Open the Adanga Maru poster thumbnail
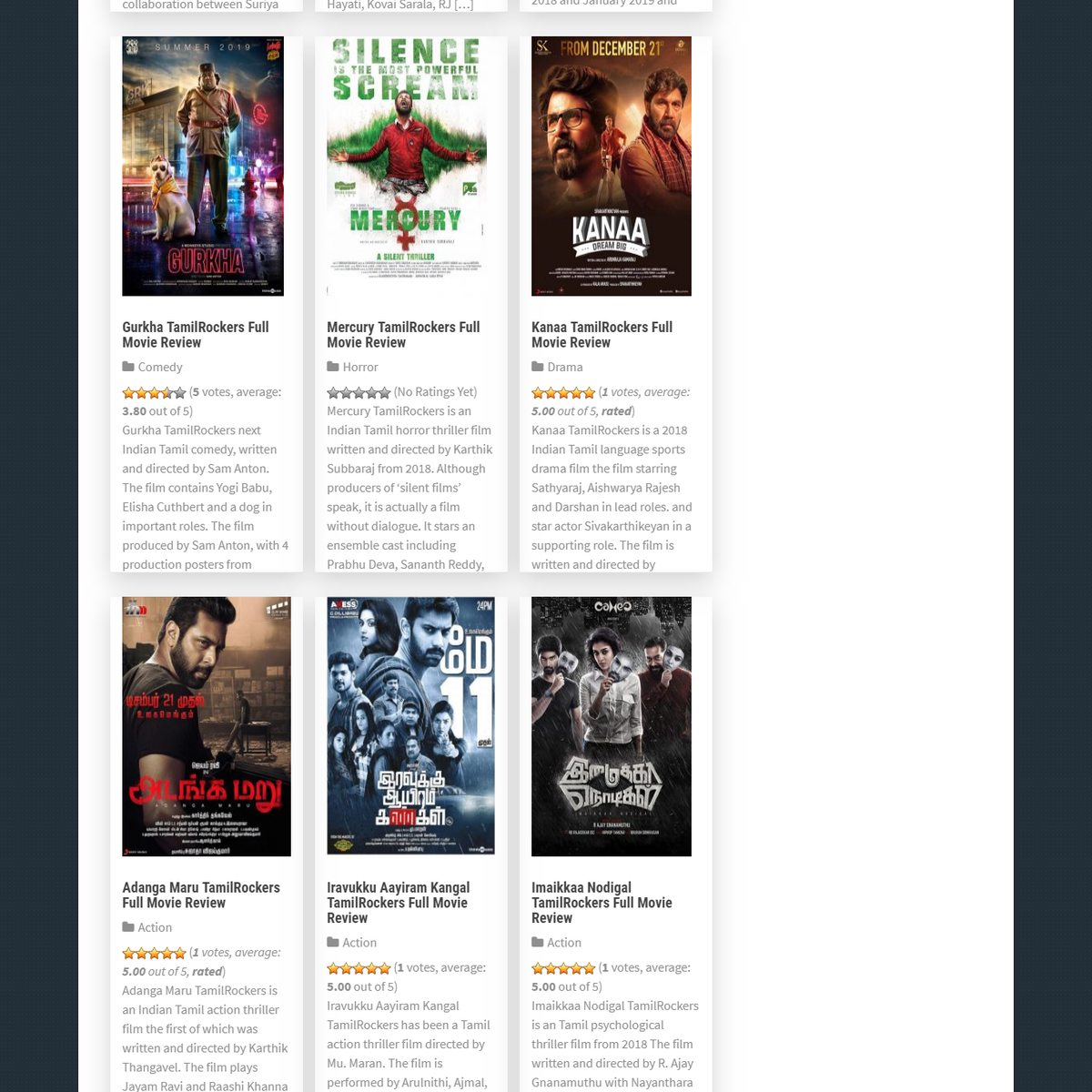 (x=207, y=726)
